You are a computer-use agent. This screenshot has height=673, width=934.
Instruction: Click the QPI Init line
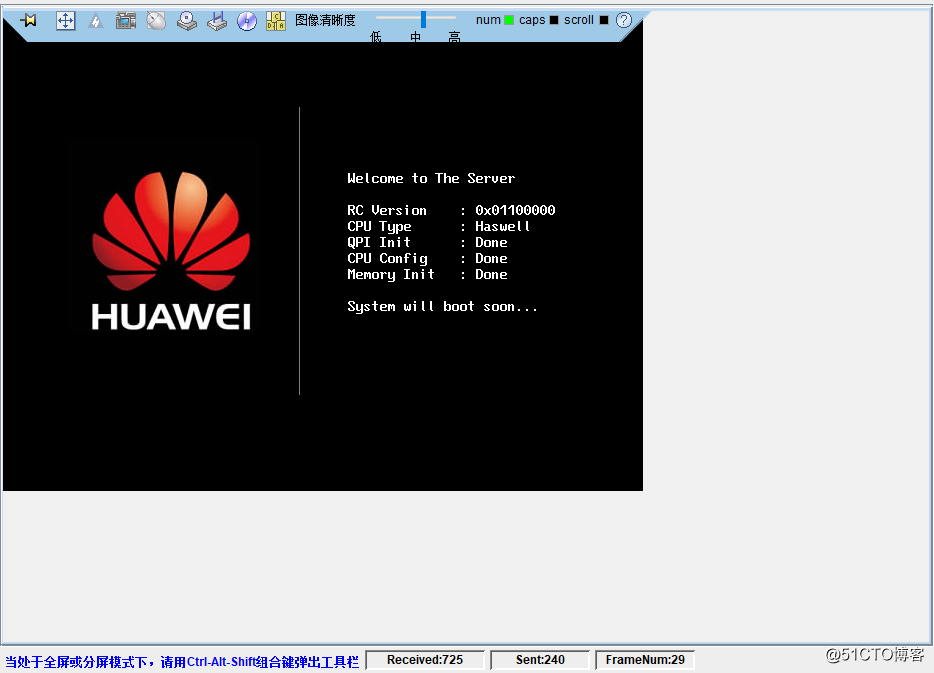tap(427, 242)
